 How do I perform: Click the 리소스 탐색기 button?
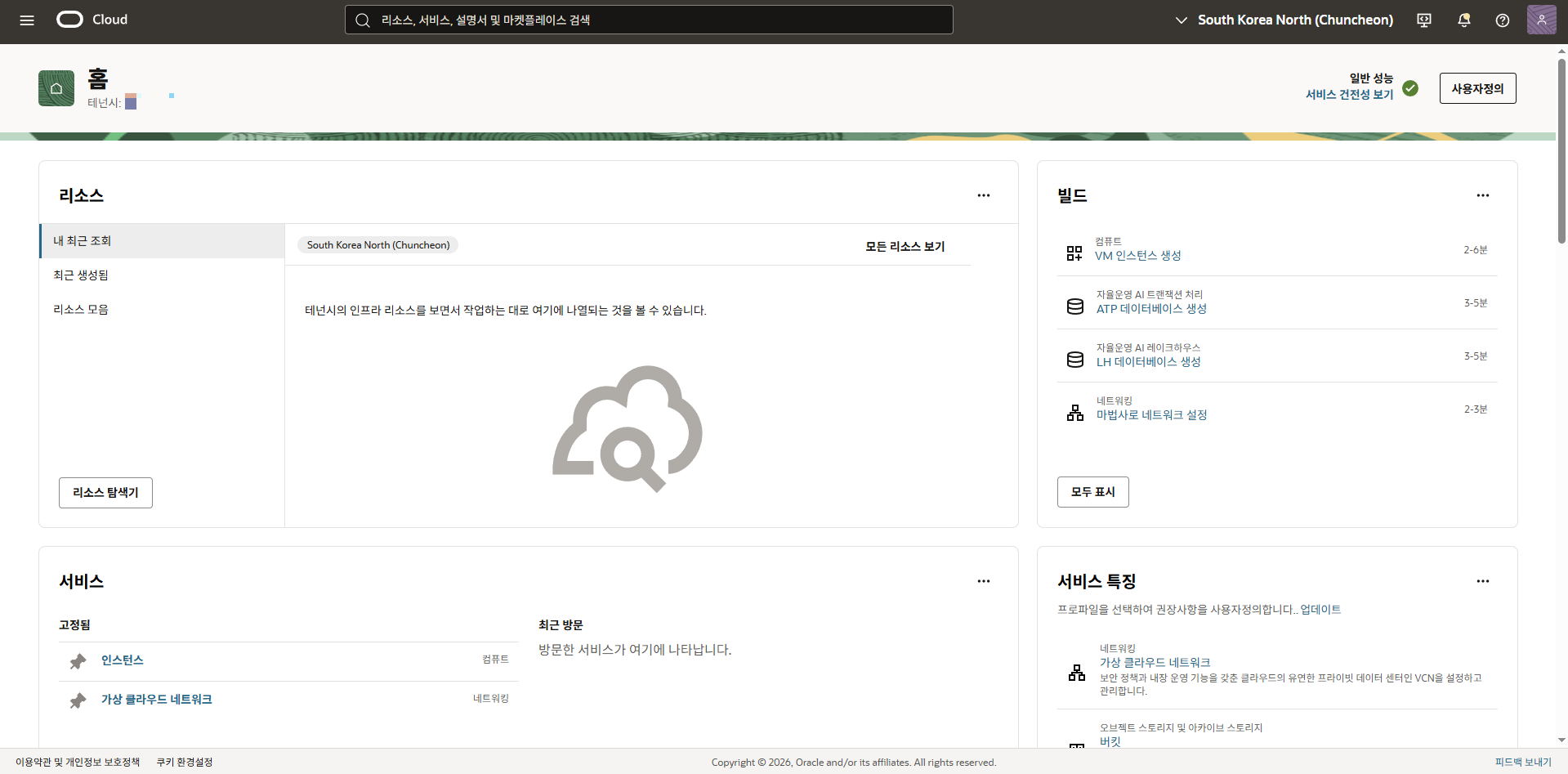105,493
